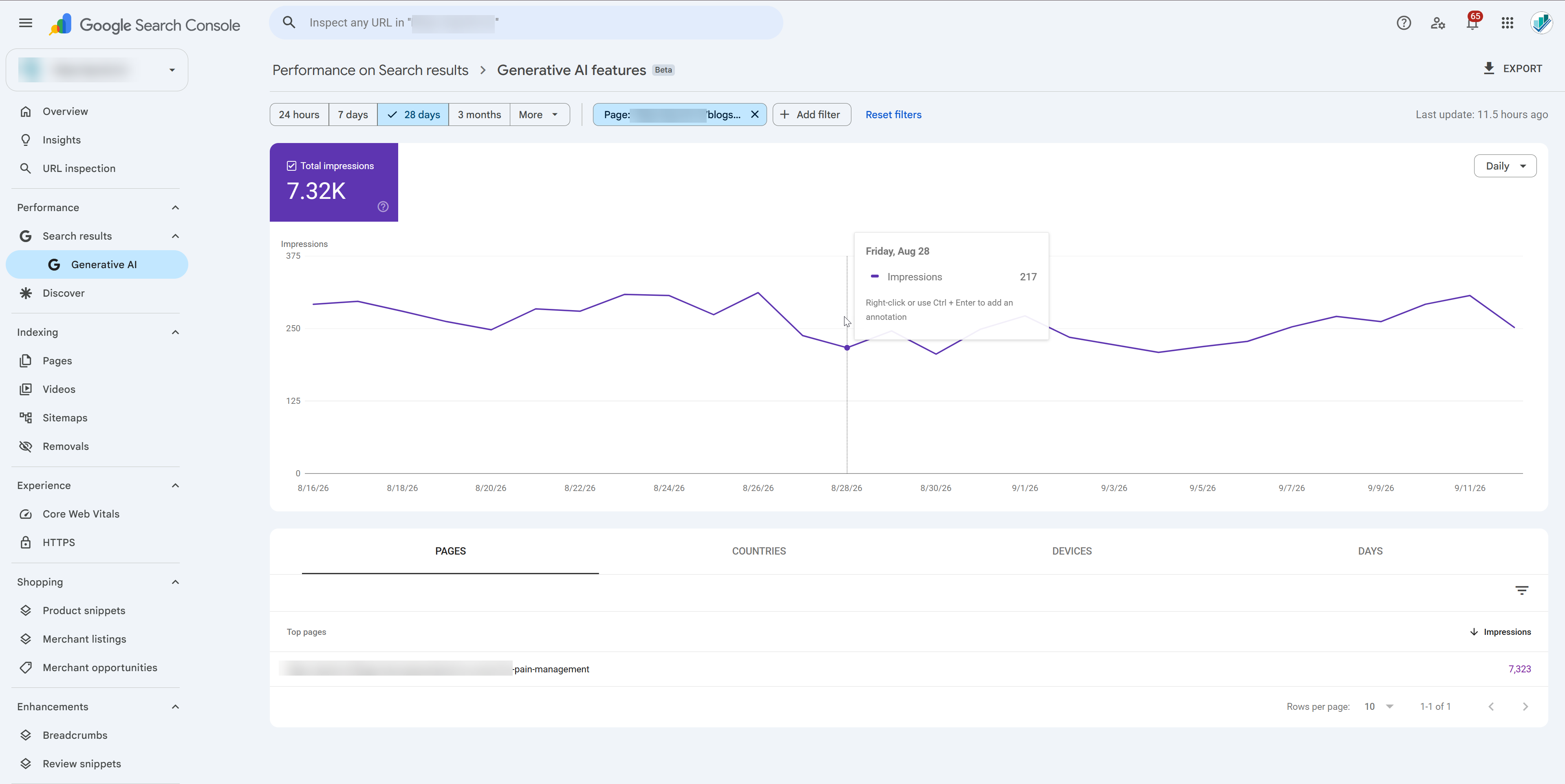
Task: Click the table filter rows icon
Action: click(x=1522, y=590)
